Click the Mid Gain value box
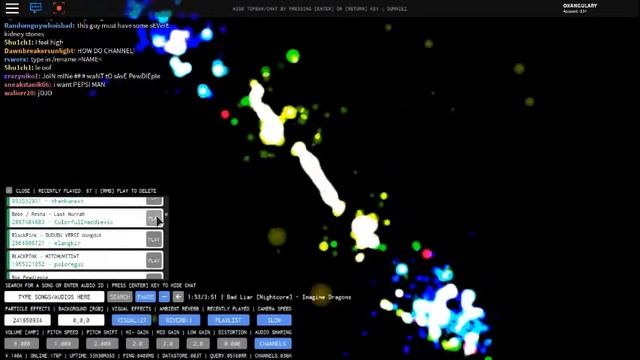 (168, 344)
